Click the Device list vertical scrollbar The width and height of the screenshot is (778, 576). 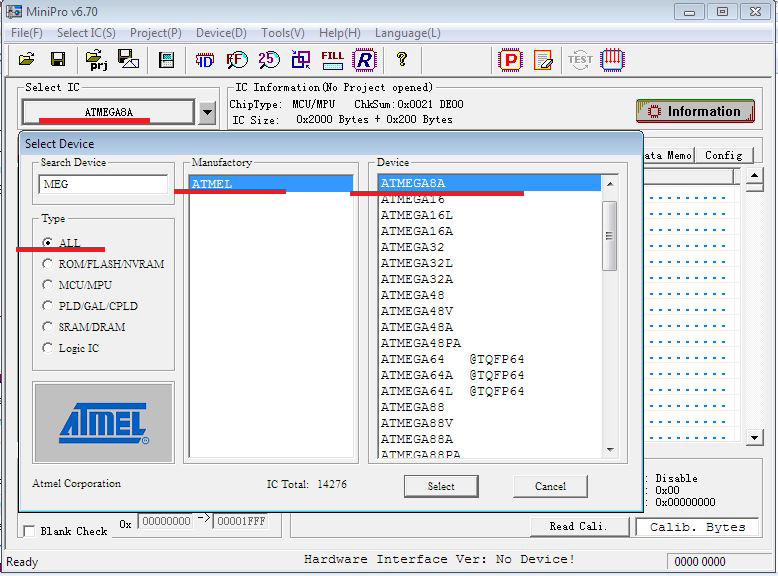pos(609,300)
